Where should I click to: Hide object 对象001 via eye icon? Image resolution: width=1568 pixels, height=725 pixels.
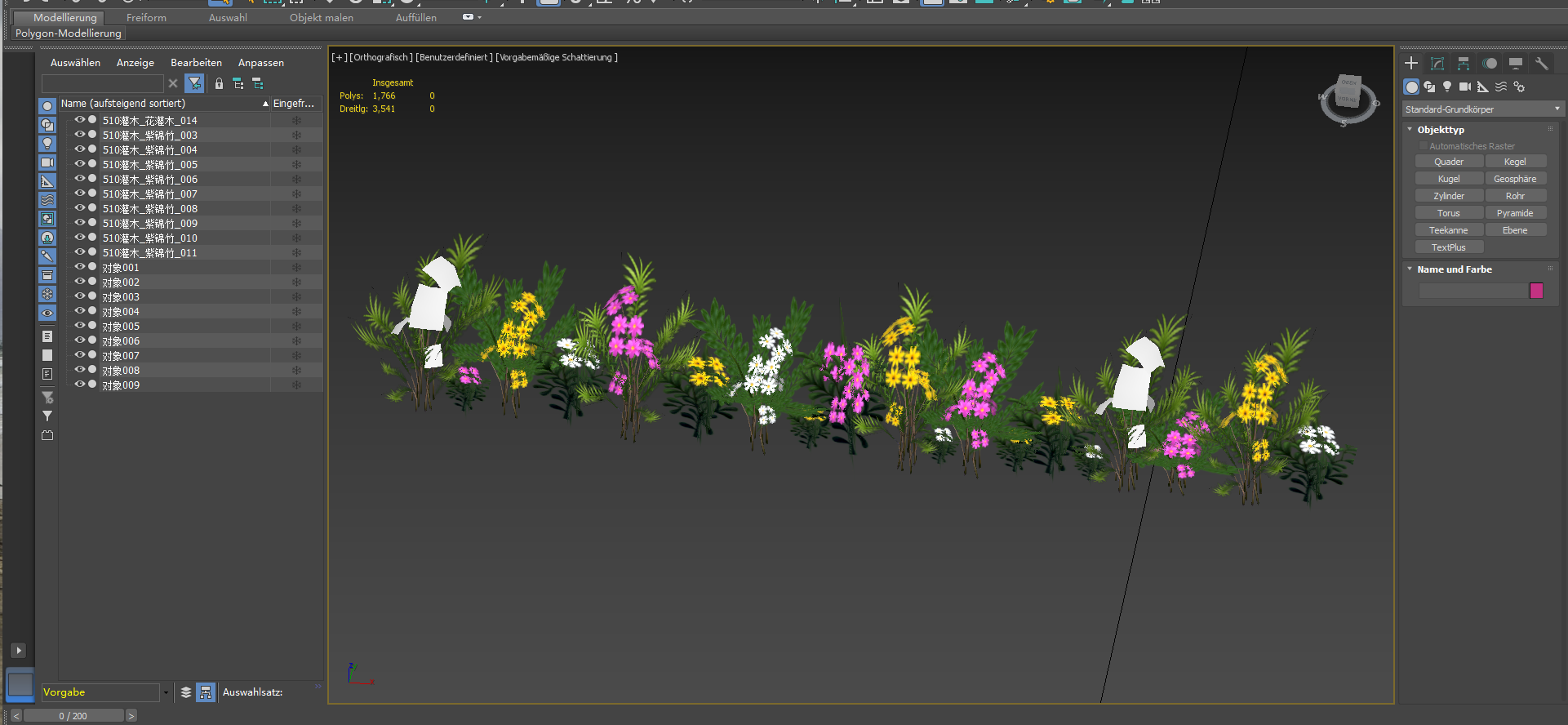(x=80, y=267)
